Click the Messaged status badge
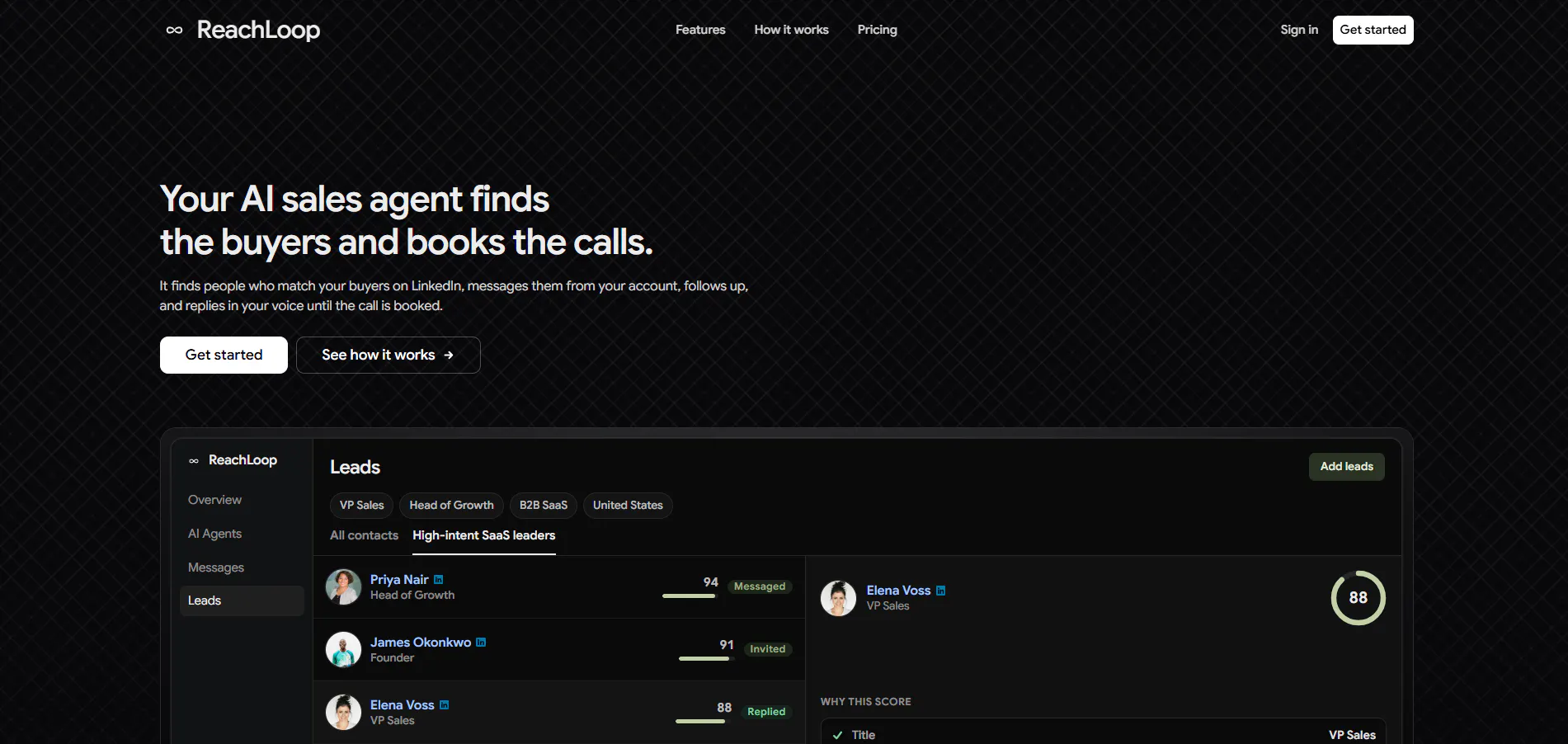The width and height of the screenshot is (1568, 744). point(760,586)
